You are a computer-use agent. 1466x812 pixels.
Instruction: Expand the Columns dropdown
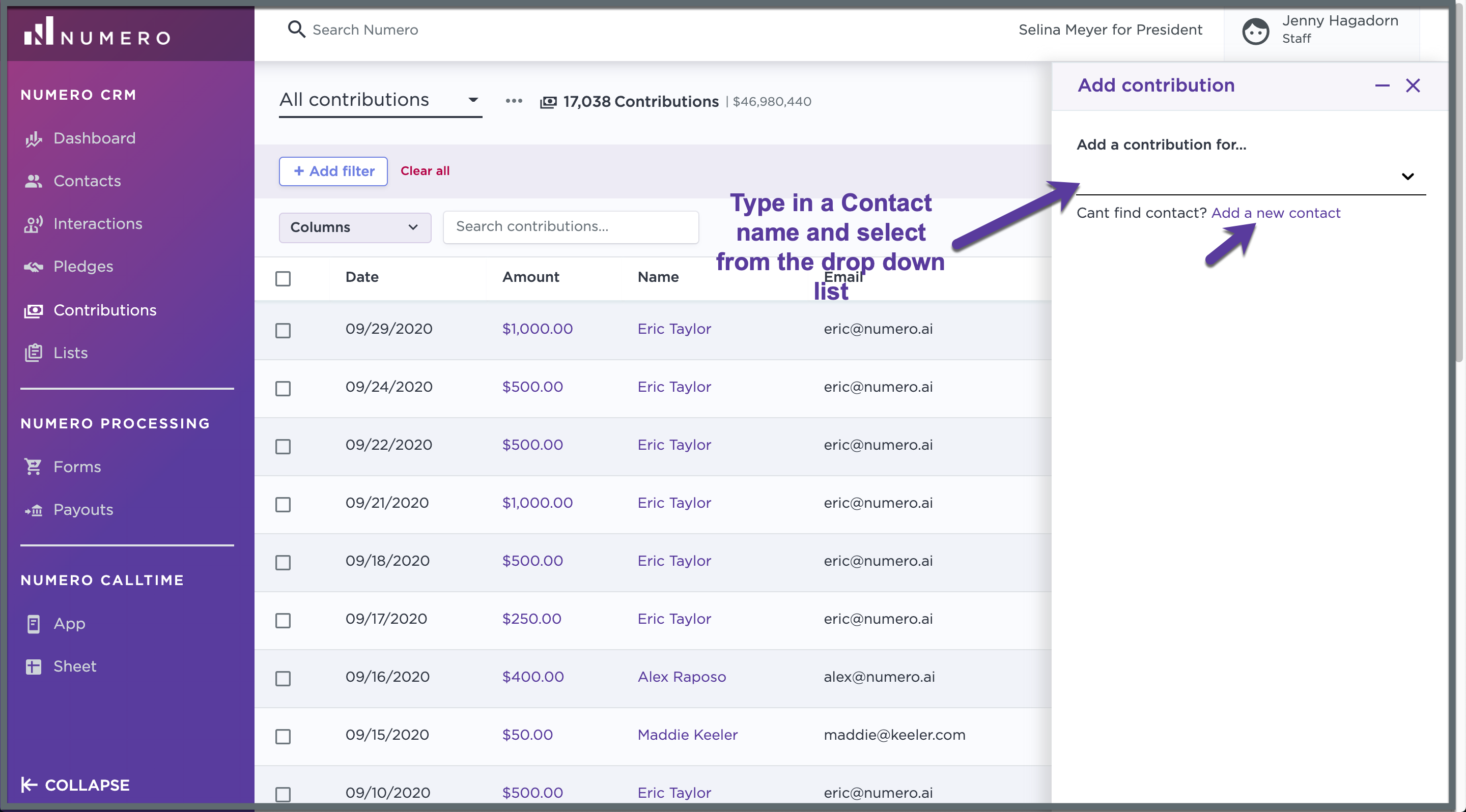pos(355,227)
